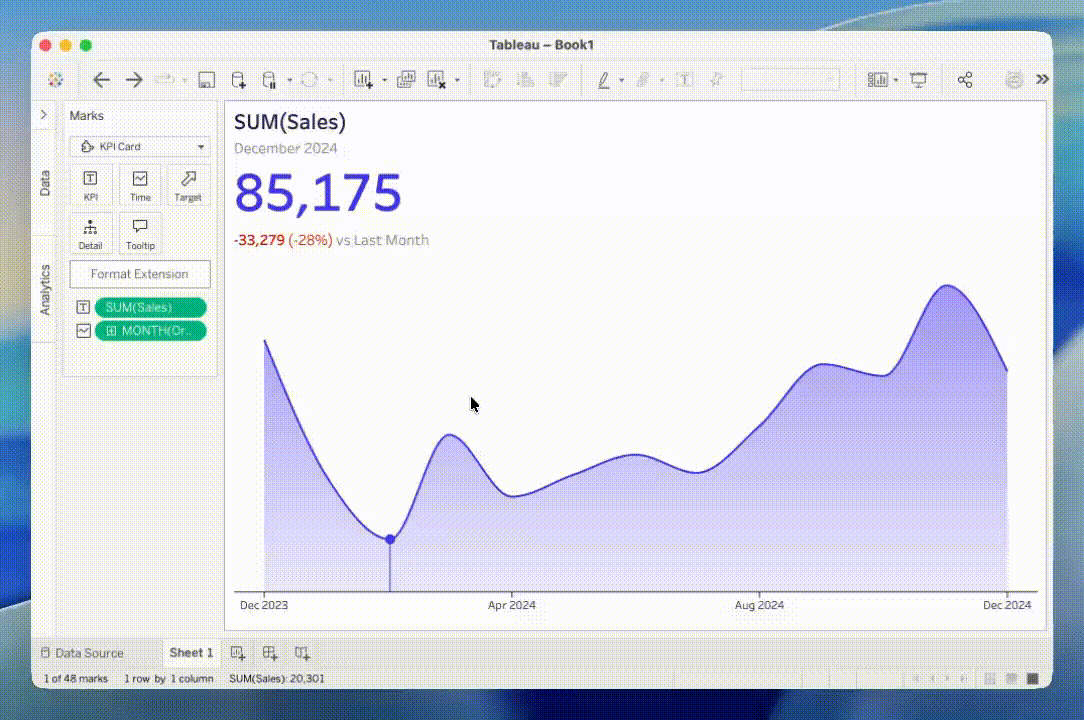This screenshot has height=720, width=1084.
Task: Open the Show Me dropdown arrow
Action: 896,80
